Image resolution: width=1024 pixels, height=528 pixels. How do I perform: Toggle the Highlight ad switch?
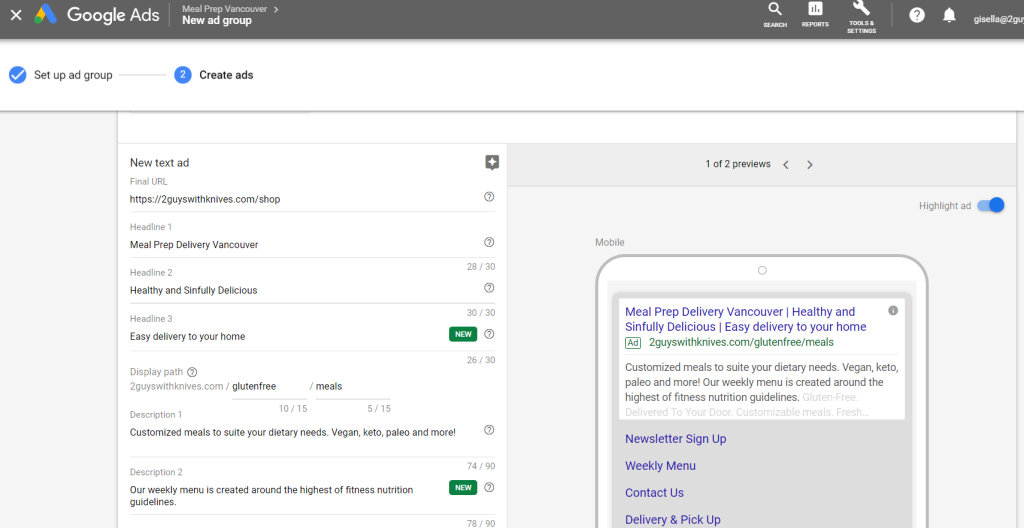(990, 206)
